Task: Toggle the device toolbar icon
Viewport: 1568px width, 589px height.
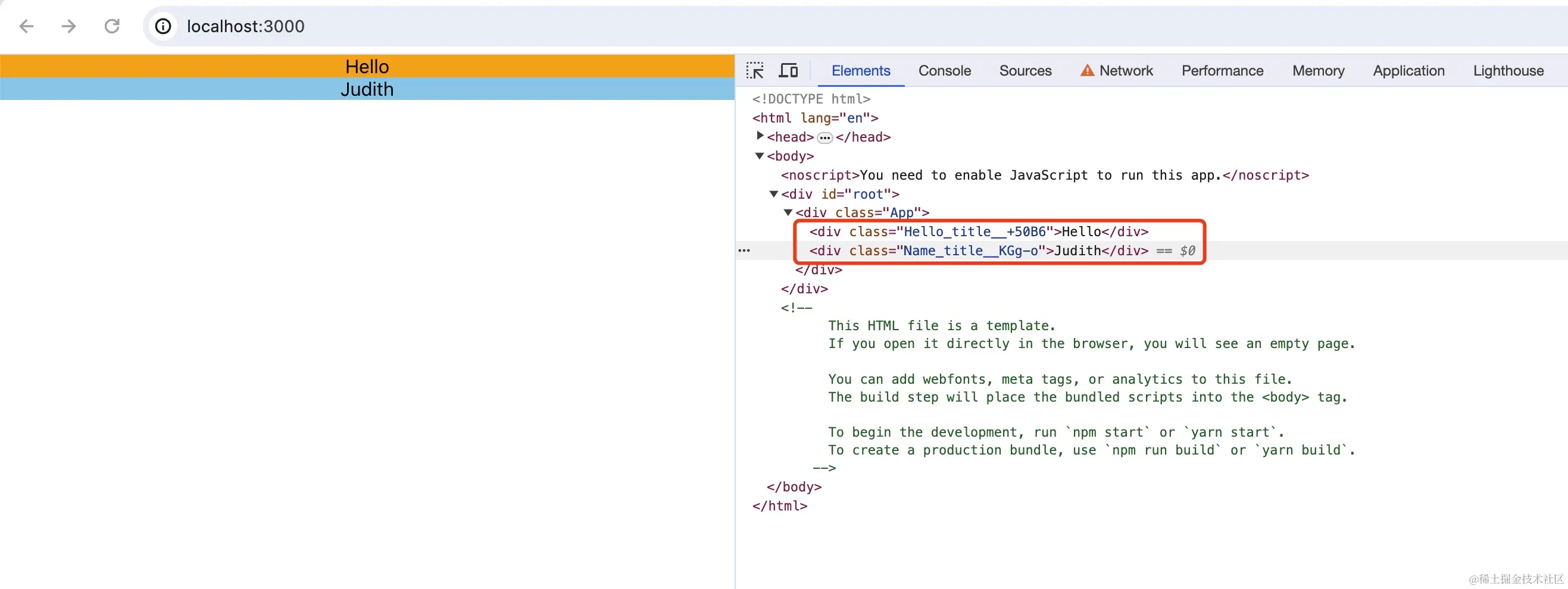Action: [x=788, y=71]
